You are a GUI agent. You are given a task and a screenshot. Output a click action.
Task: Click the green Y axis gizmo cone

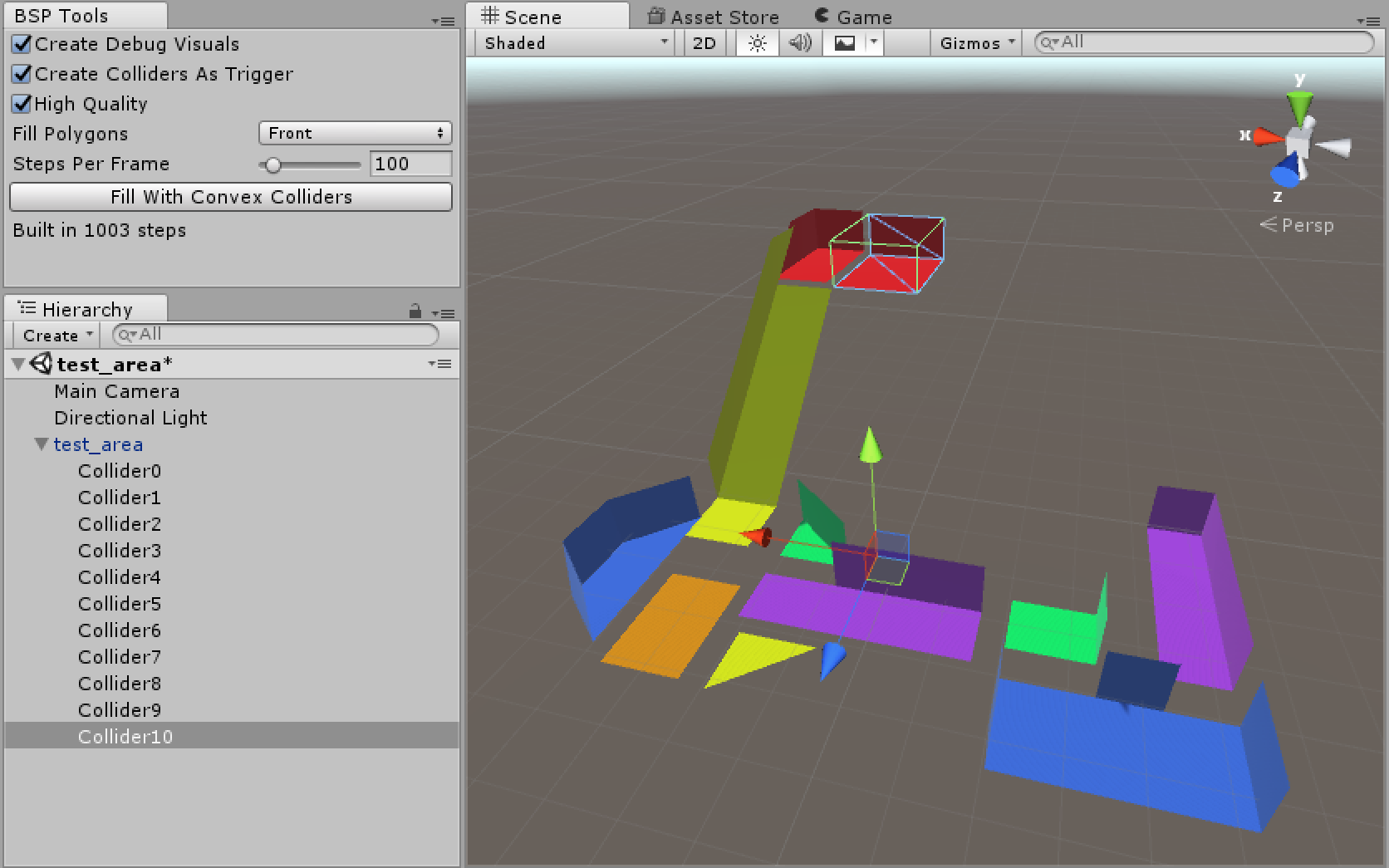[x=1299, y=108]
